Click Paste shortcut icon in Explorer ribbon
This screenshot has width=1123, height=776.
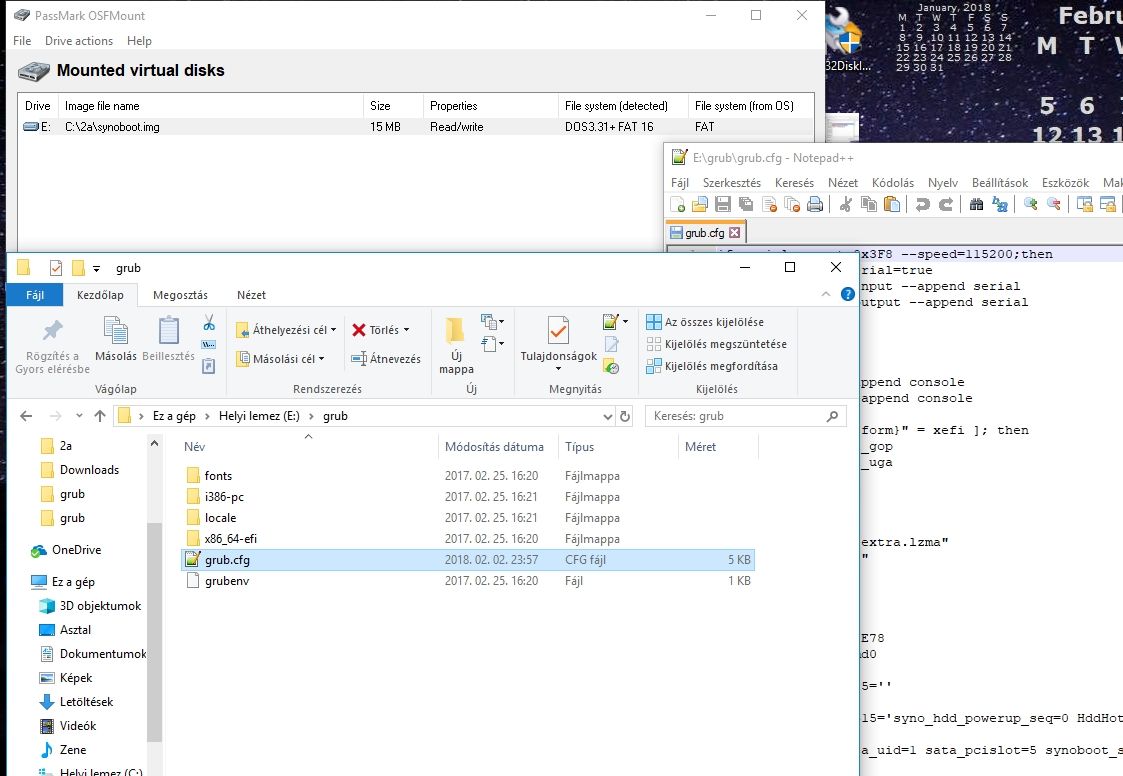point(208,365)
